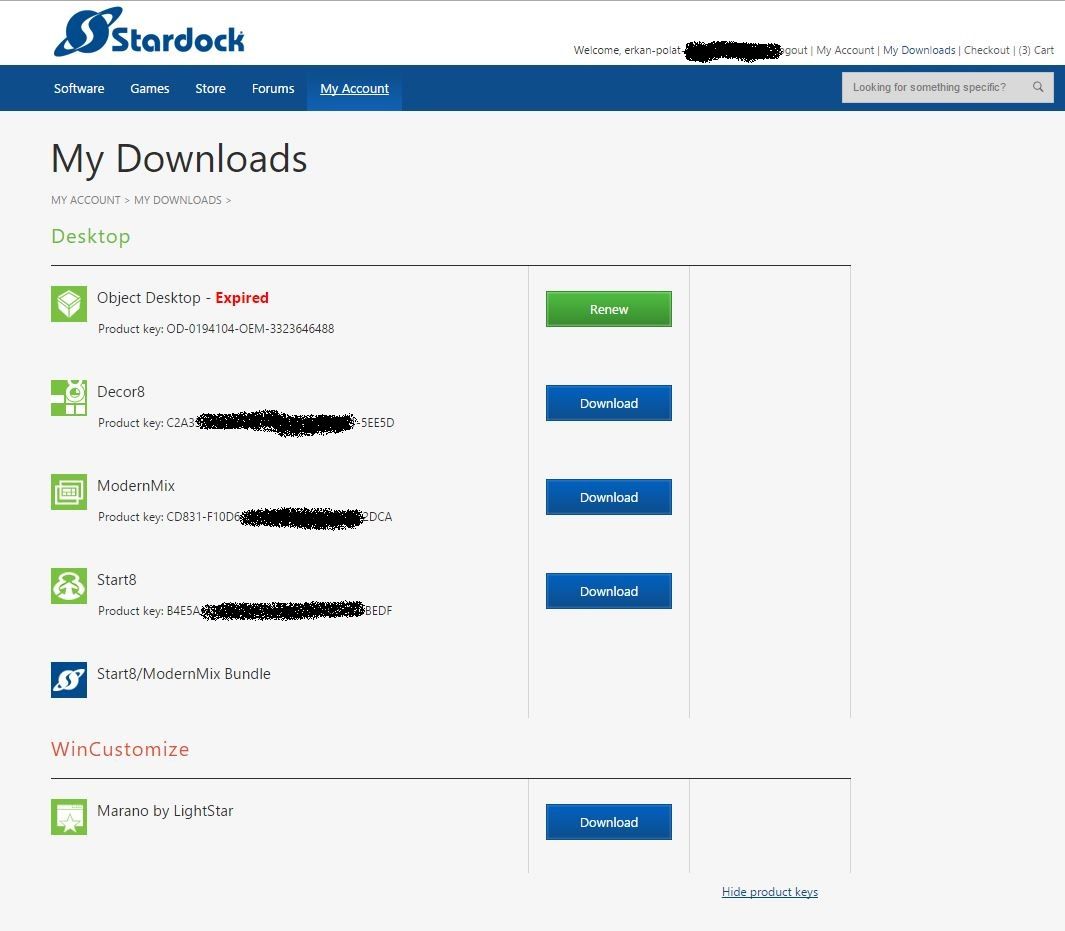Viewport: 1065px width, 931px height.
Task: Click the search input field
Action: (935, 87)
